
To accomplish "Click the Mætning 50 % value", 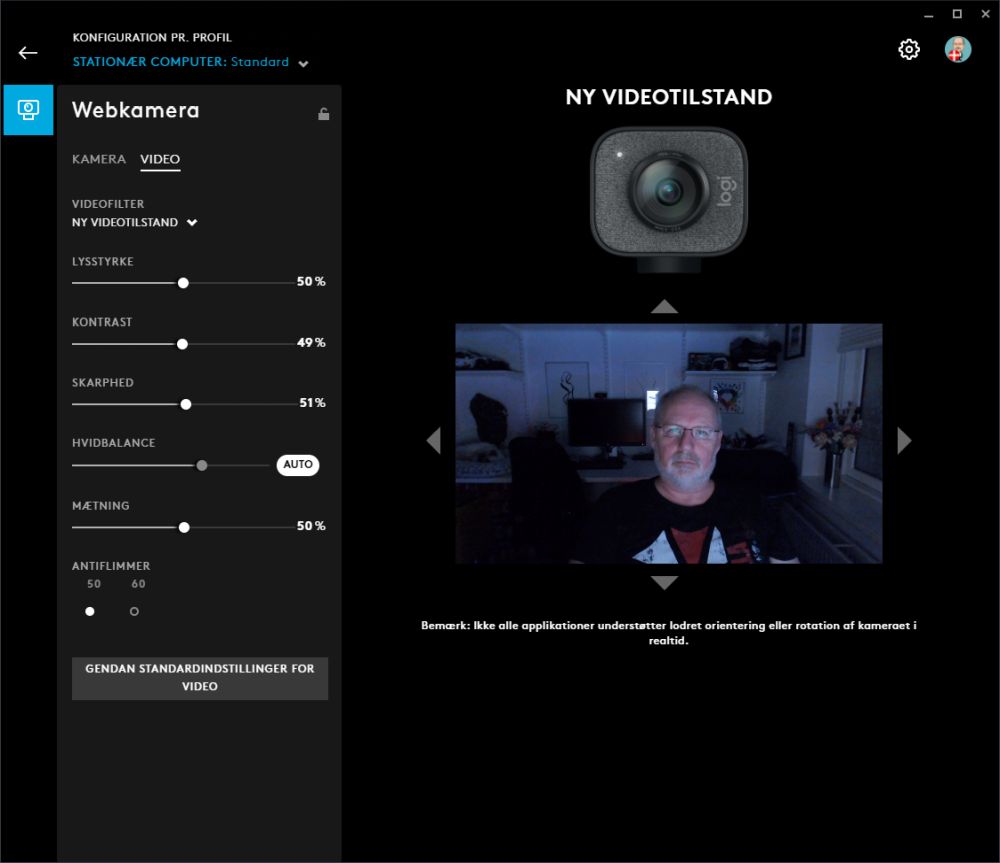I will [311, 526].
